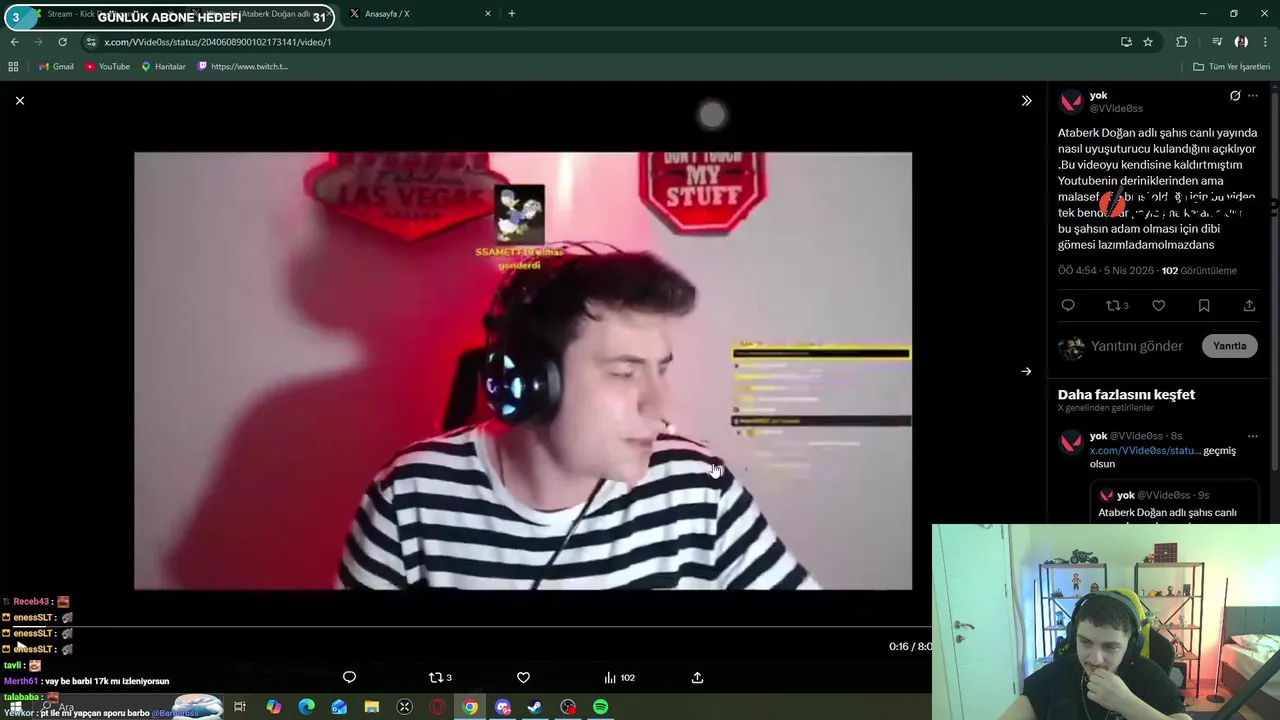Bookmark the tweet in the sidebar
1280x720 pixels.
point(1204,306)
